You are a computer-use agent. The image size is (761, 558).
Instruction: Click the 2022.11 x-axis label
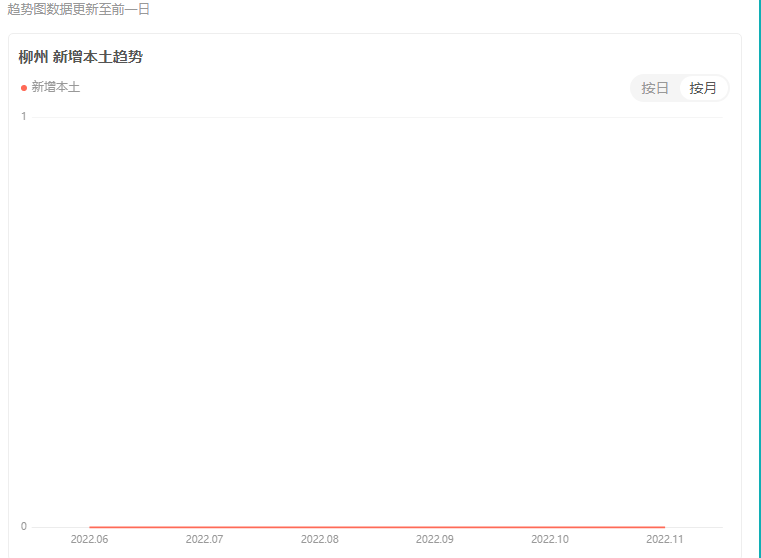point(665,539)
